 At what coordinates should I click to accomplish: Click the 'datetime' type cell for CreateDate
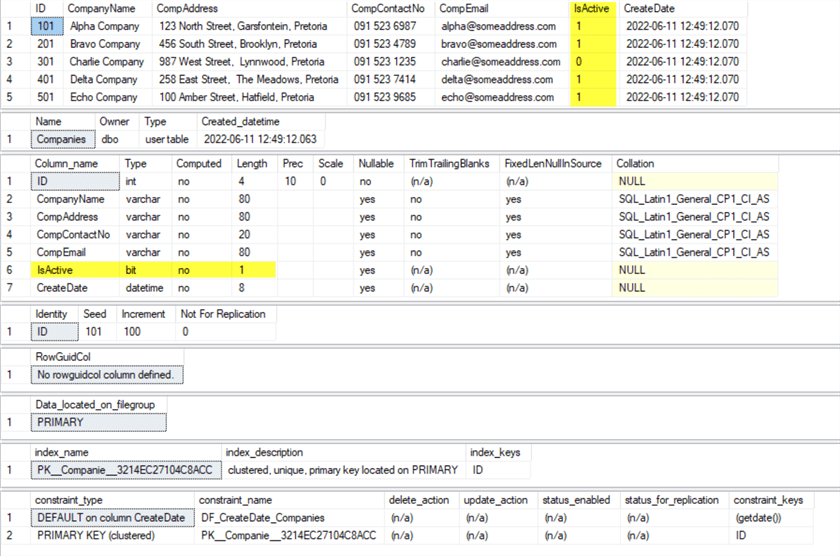pos(145,288)
